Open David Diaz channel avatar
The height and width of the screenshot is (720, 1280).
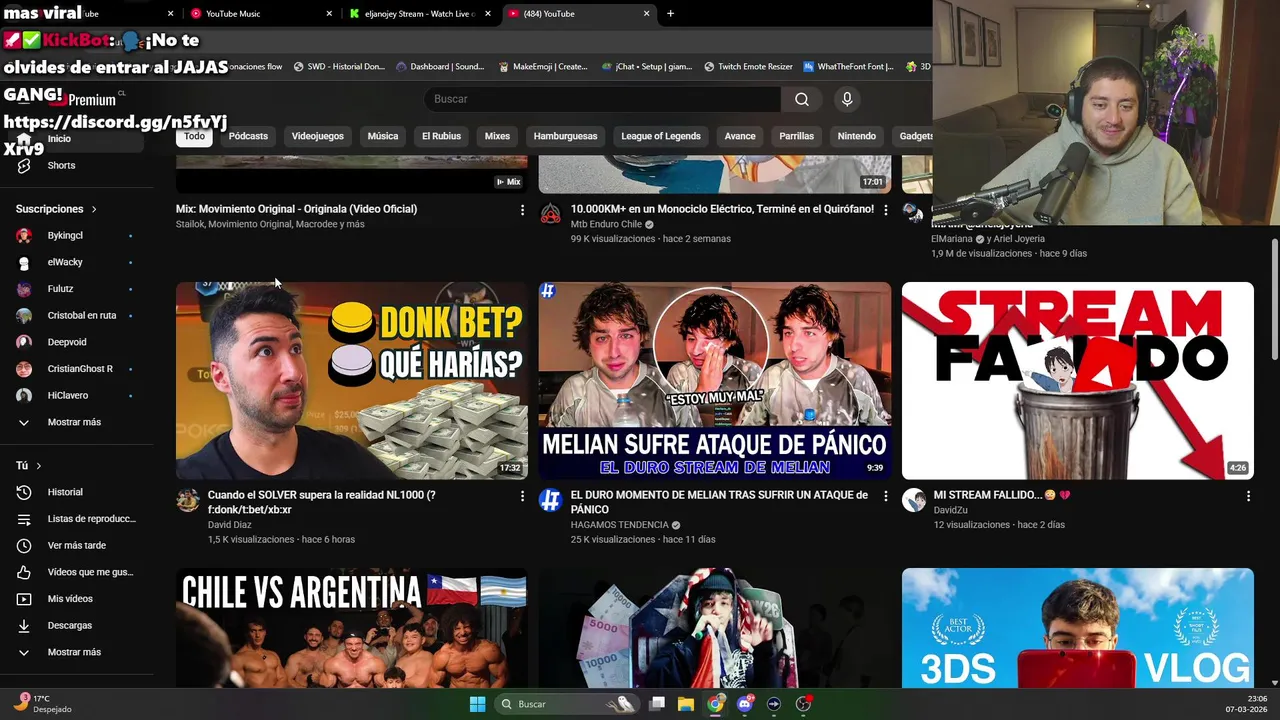tap(188, 501)
